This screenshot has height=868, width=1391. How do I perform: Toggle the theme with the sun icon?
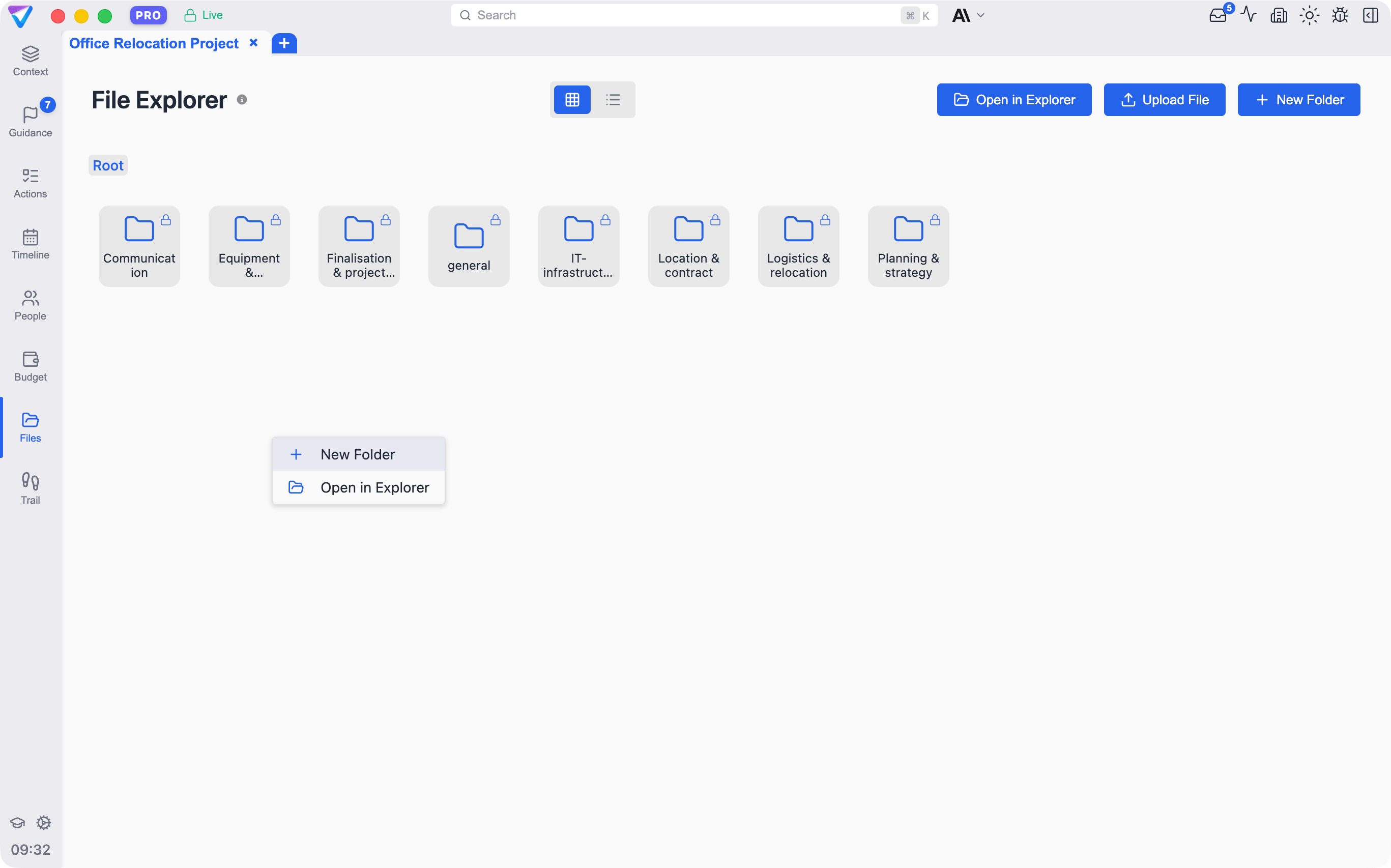(1310, 15)
